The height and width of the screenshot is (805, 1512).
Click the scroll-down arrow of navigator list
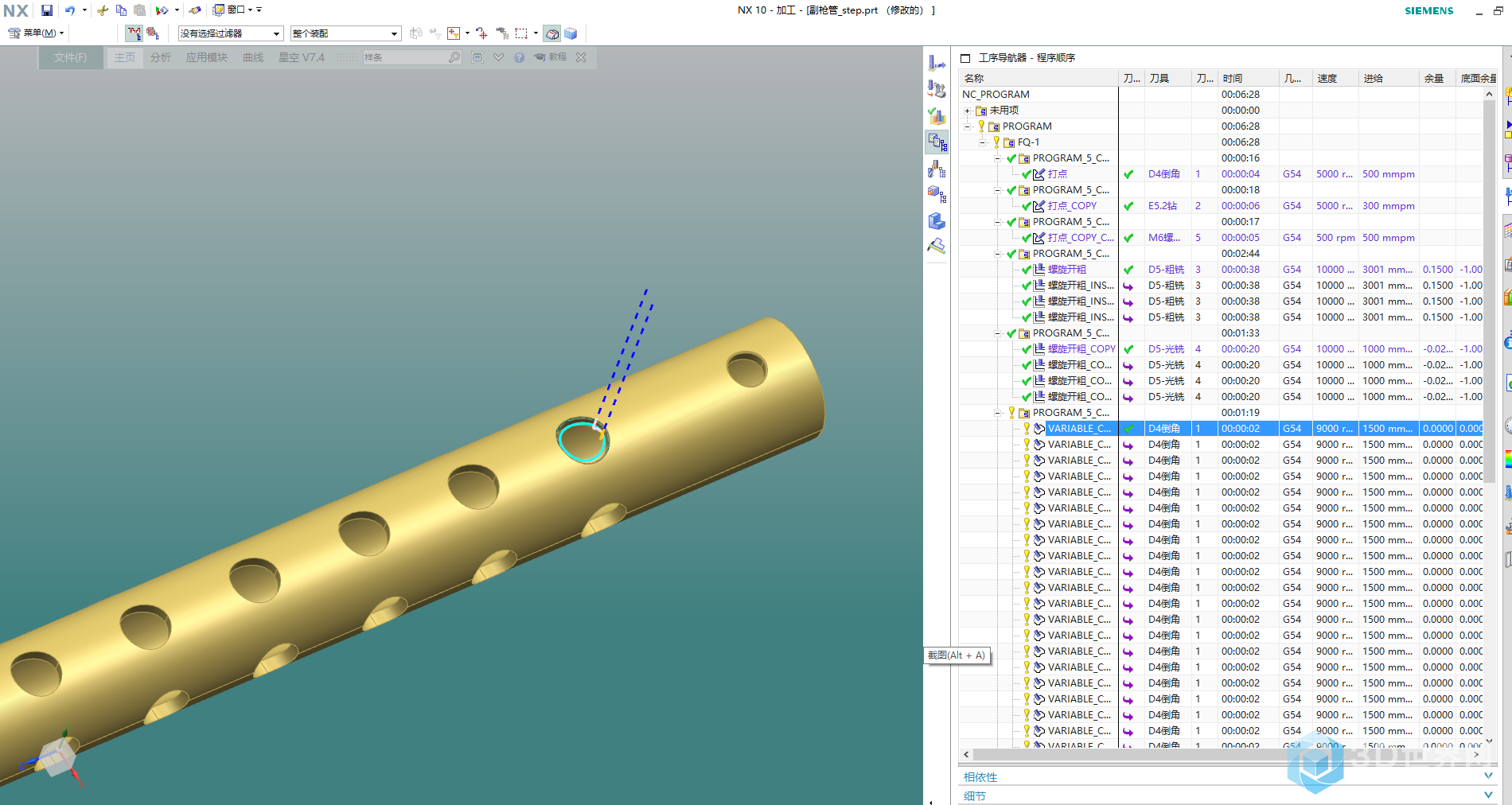point(1489,741)
